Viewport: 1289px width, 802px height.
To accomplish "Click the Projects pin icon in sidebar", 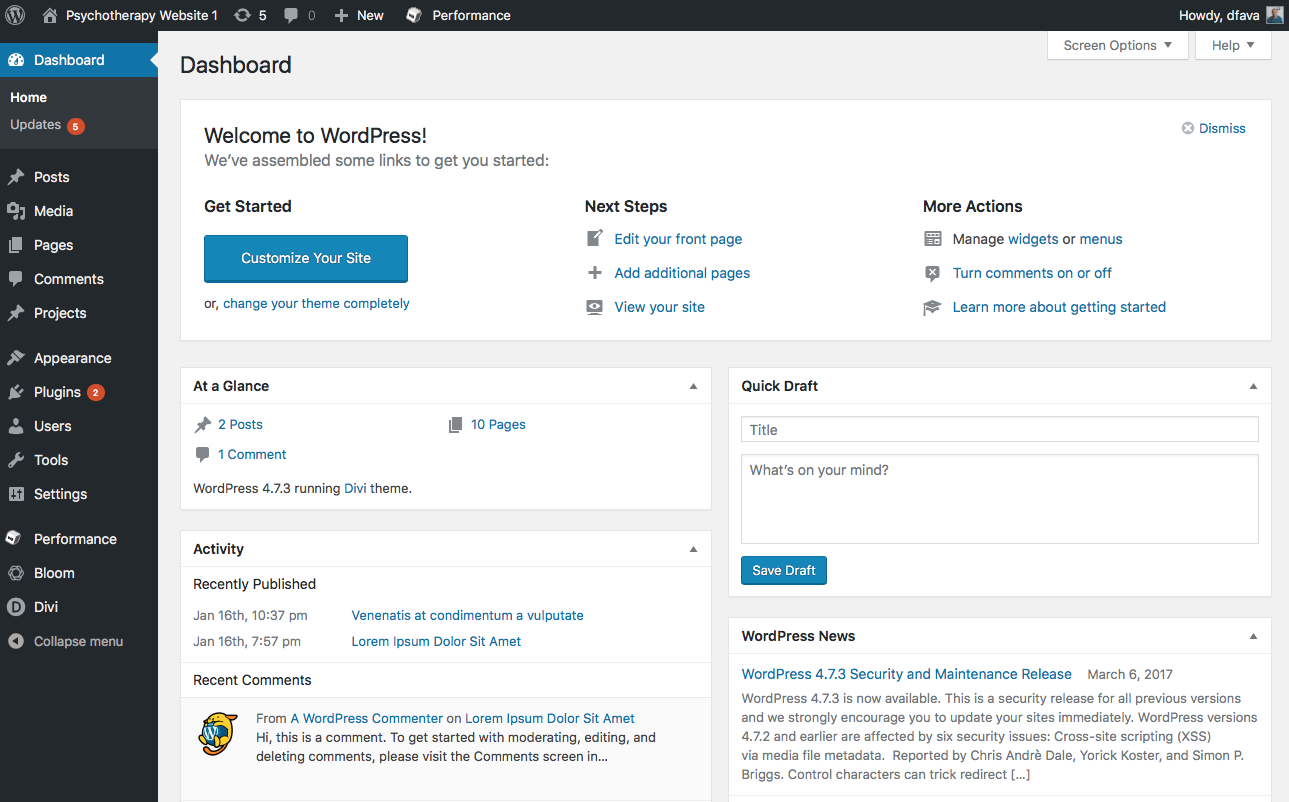I will 16,313.
